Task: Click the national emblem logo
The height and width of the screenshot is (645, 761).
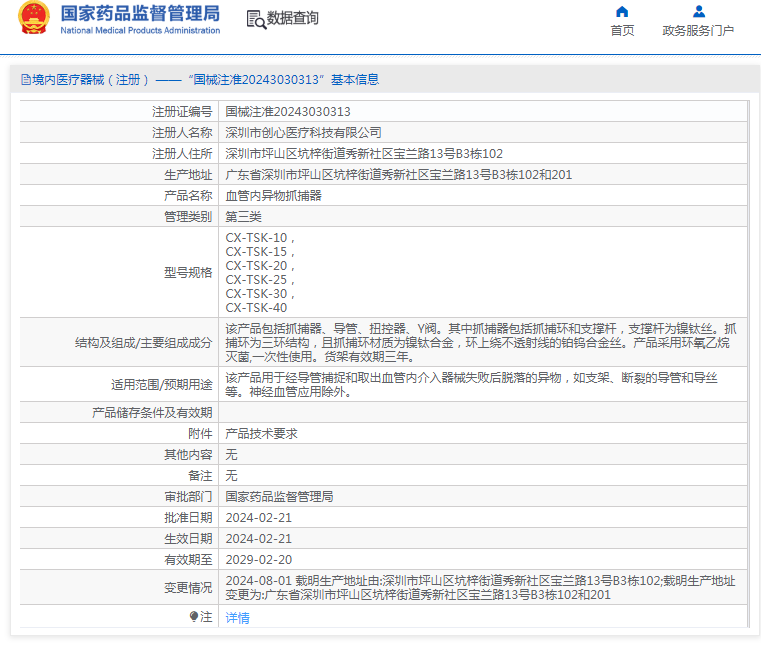Action: click(33, 18)
